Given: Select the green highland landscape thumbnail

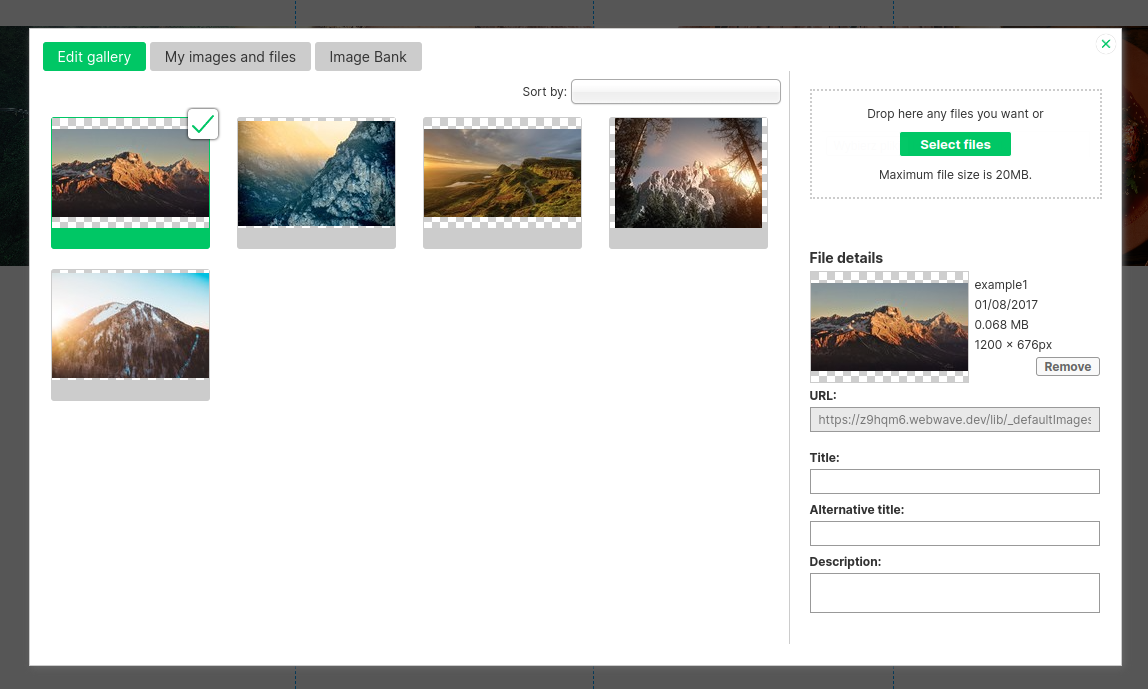Looking at the screenshot, I should point(502,173).
